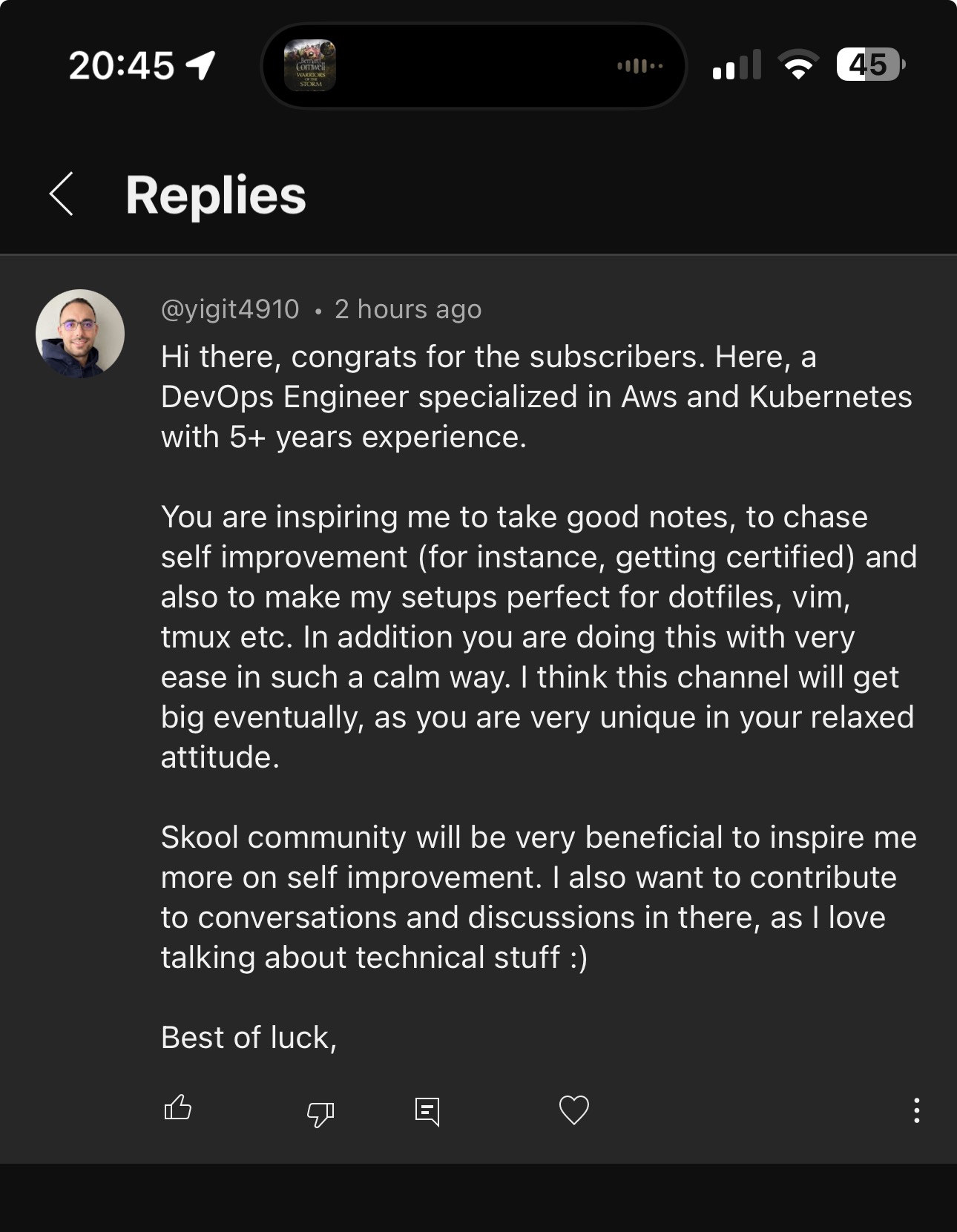The height and width of the screenshot is (1232, 957).
Task: Tap the back arrow beside Replies
Action: 62,194
